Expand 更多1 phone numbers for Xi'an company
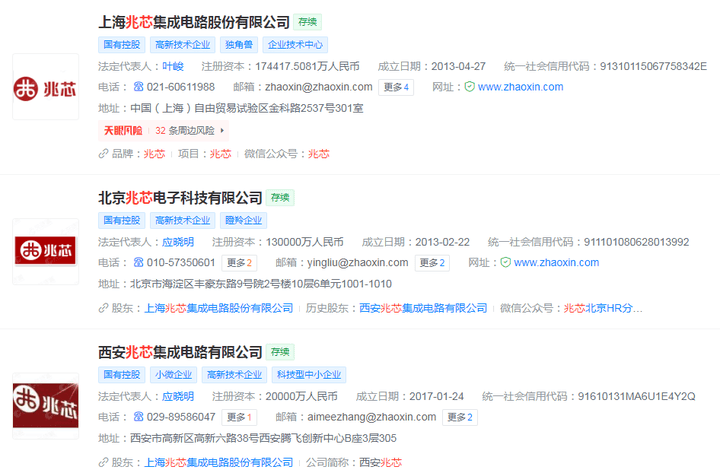 point(239,417)
